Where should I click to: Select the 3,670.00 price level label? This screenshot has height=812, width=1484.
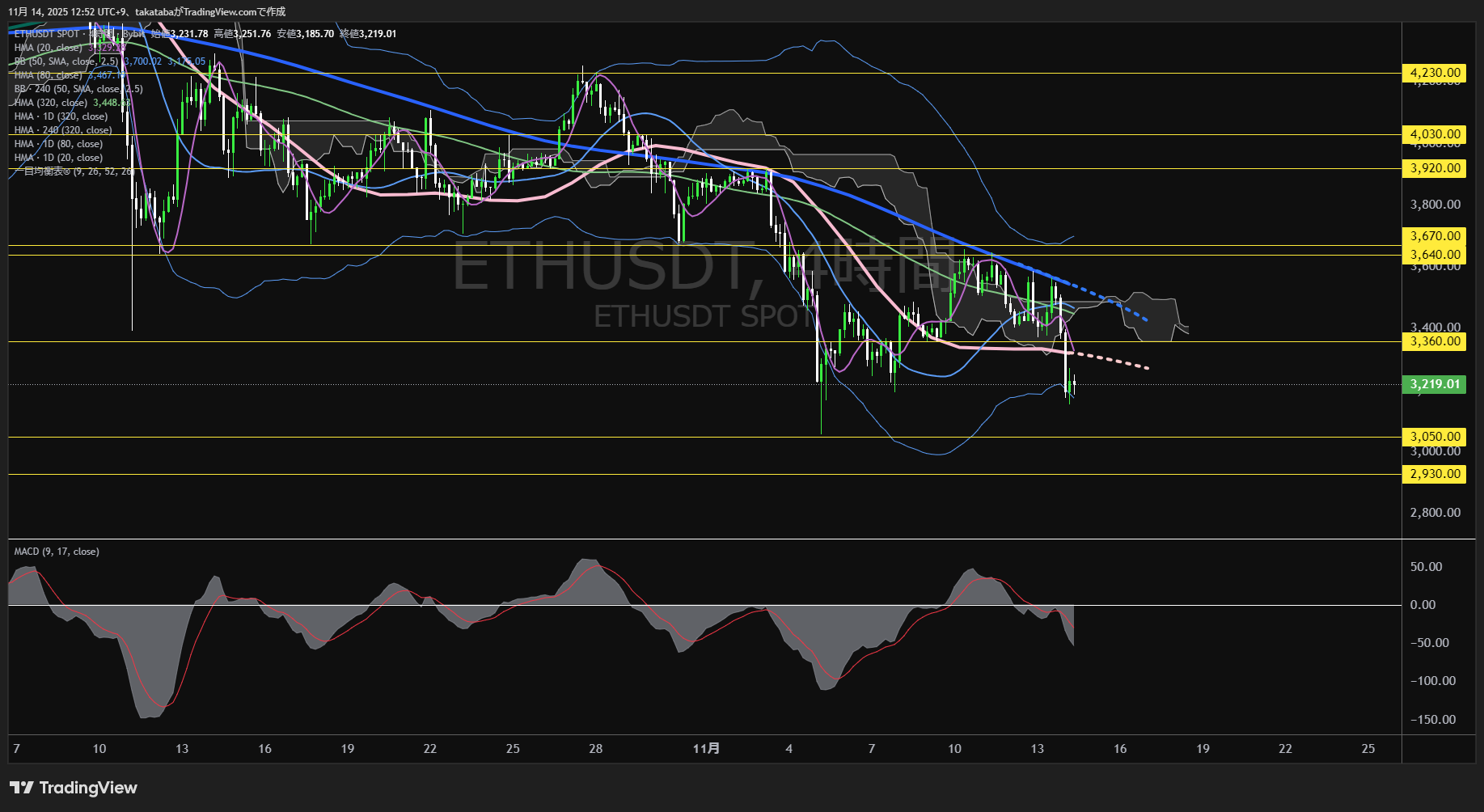tap(1433, 235)
